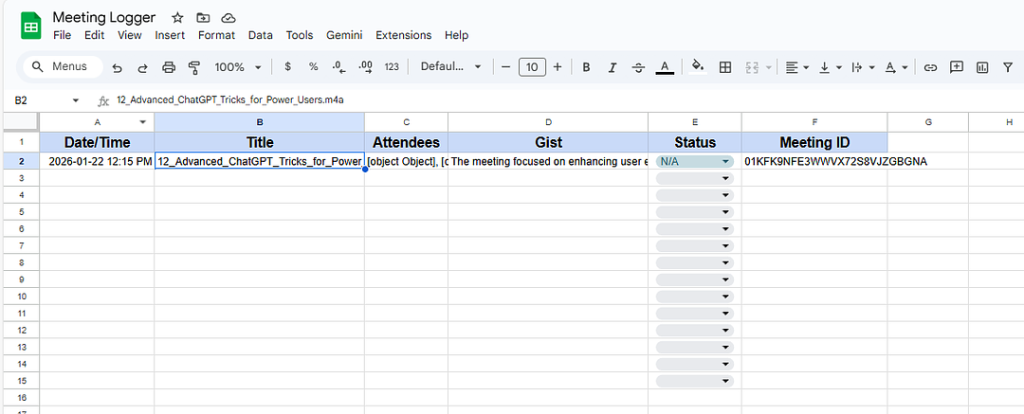Increase font size with plus button
This screenshot has width=1024, height=414.
pyautogui.click(x=557, y=67)
